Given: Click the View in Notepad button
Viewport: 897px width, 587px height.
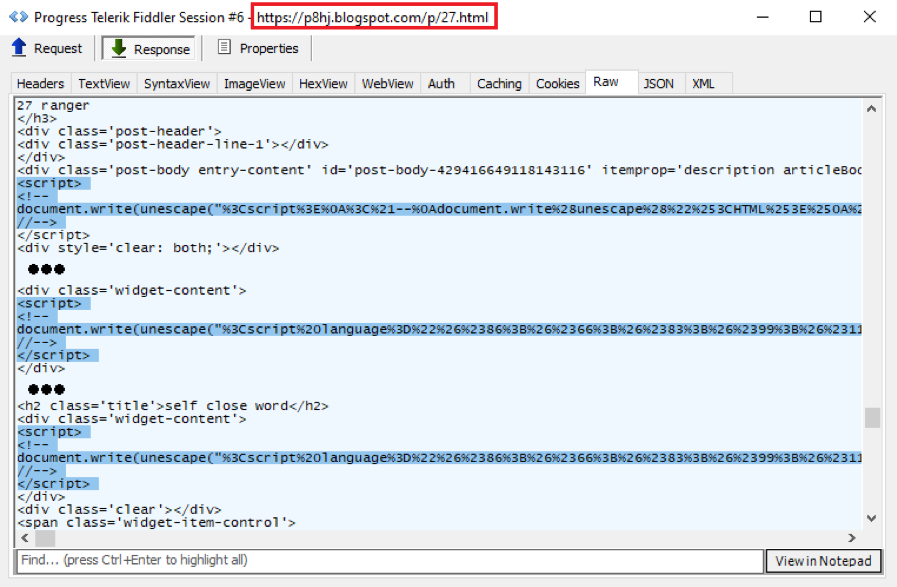Looking at the screenshot, I should (x=823, y=561).
